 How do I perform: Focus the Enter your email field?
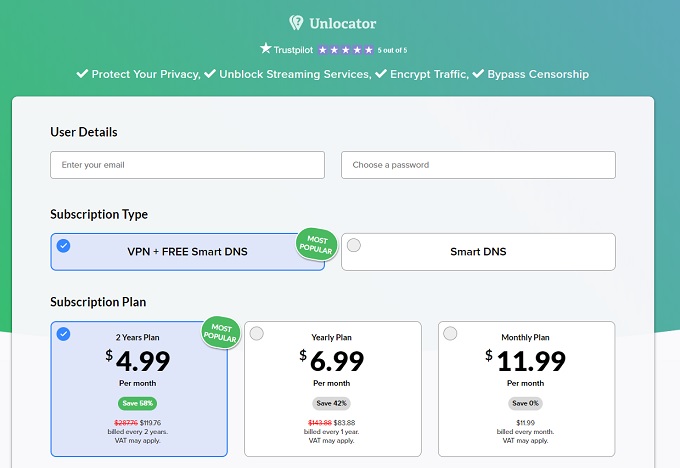(187, 165)
